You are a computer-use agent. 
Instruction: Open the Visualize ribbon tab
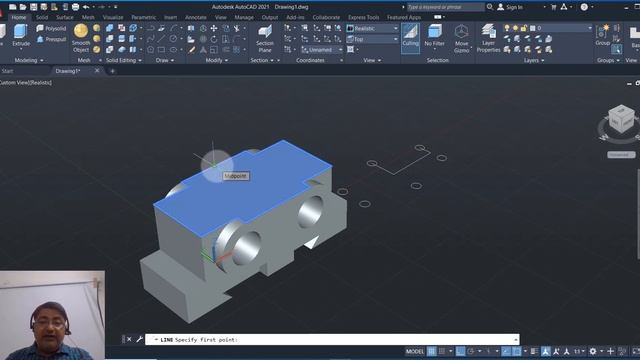(x=113, y=18)
